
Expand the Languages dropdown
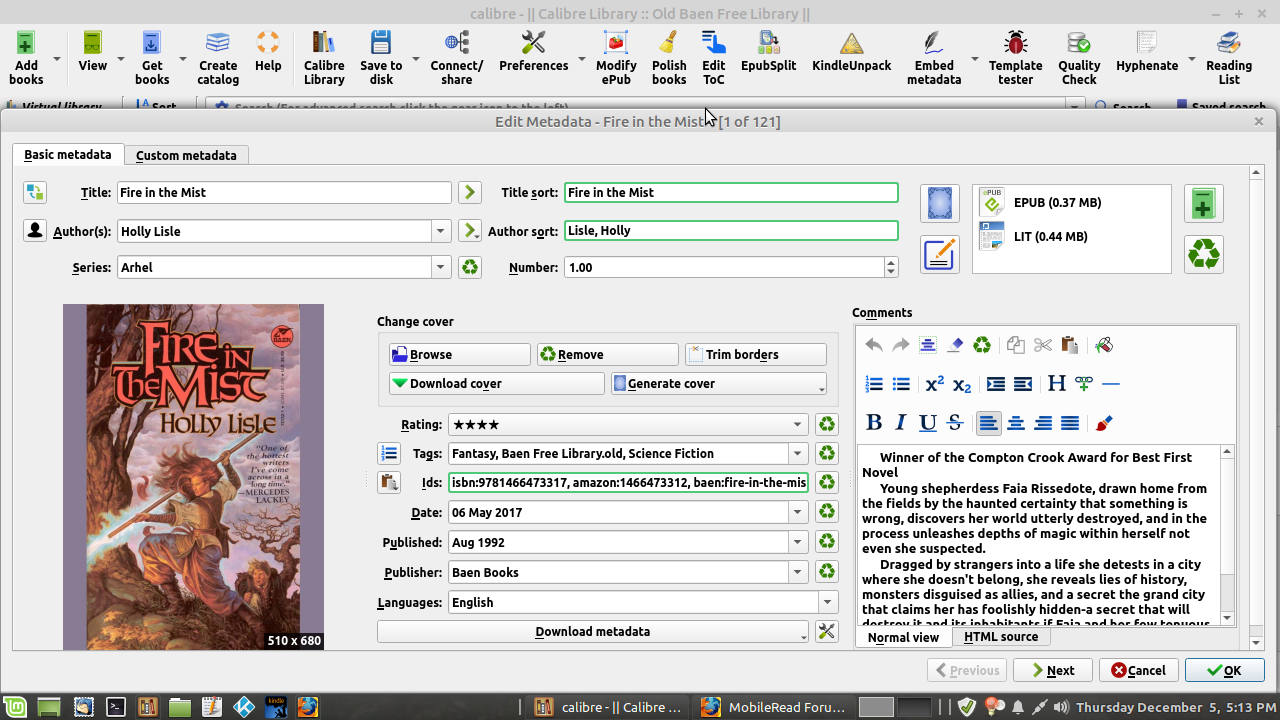pyautogui.click(x=827, y=603)
